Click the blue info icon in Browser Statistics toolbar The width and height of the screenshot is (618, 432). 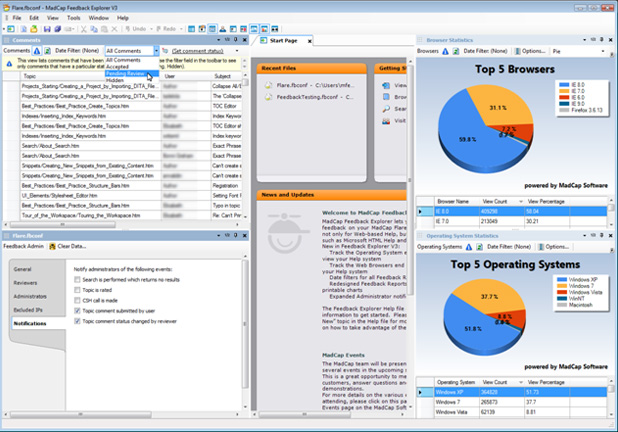pos(445,51)
